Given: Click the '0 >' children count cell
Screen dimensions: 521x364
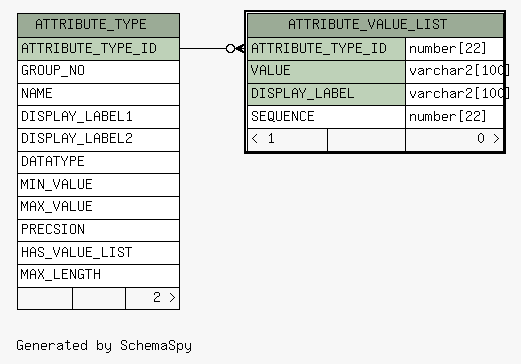Looking at the screenshot, I should tap(454, 140).
